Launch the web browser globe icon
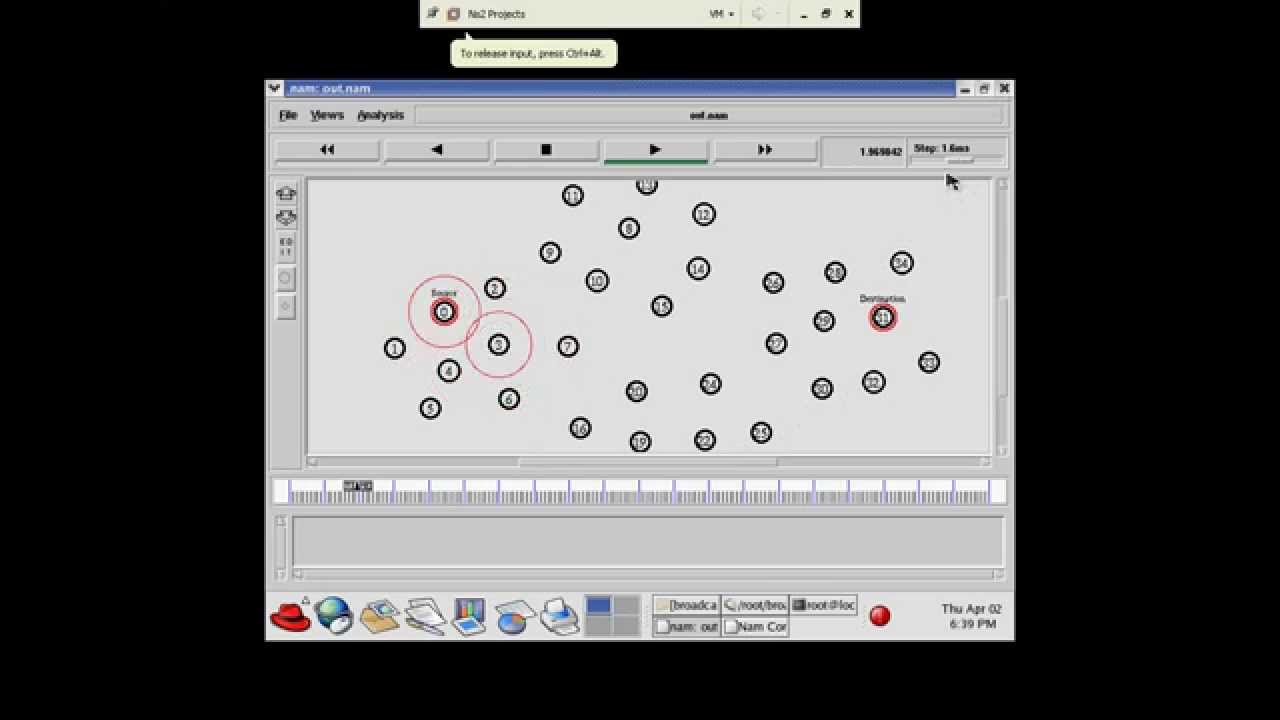The height and width of the screenshot is (720, 1280). [x=334, y=616]
